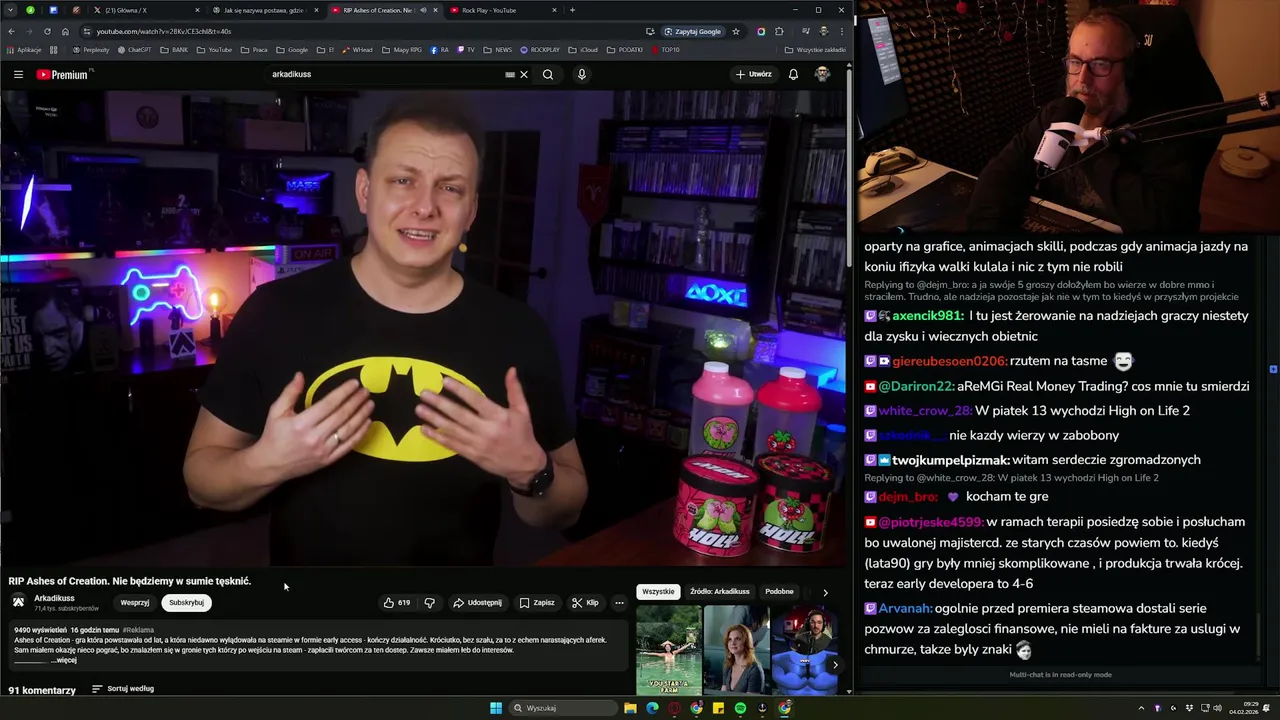Reload the page with refresh icon
The image size is (1280, 720).
(x=47, y=31)
